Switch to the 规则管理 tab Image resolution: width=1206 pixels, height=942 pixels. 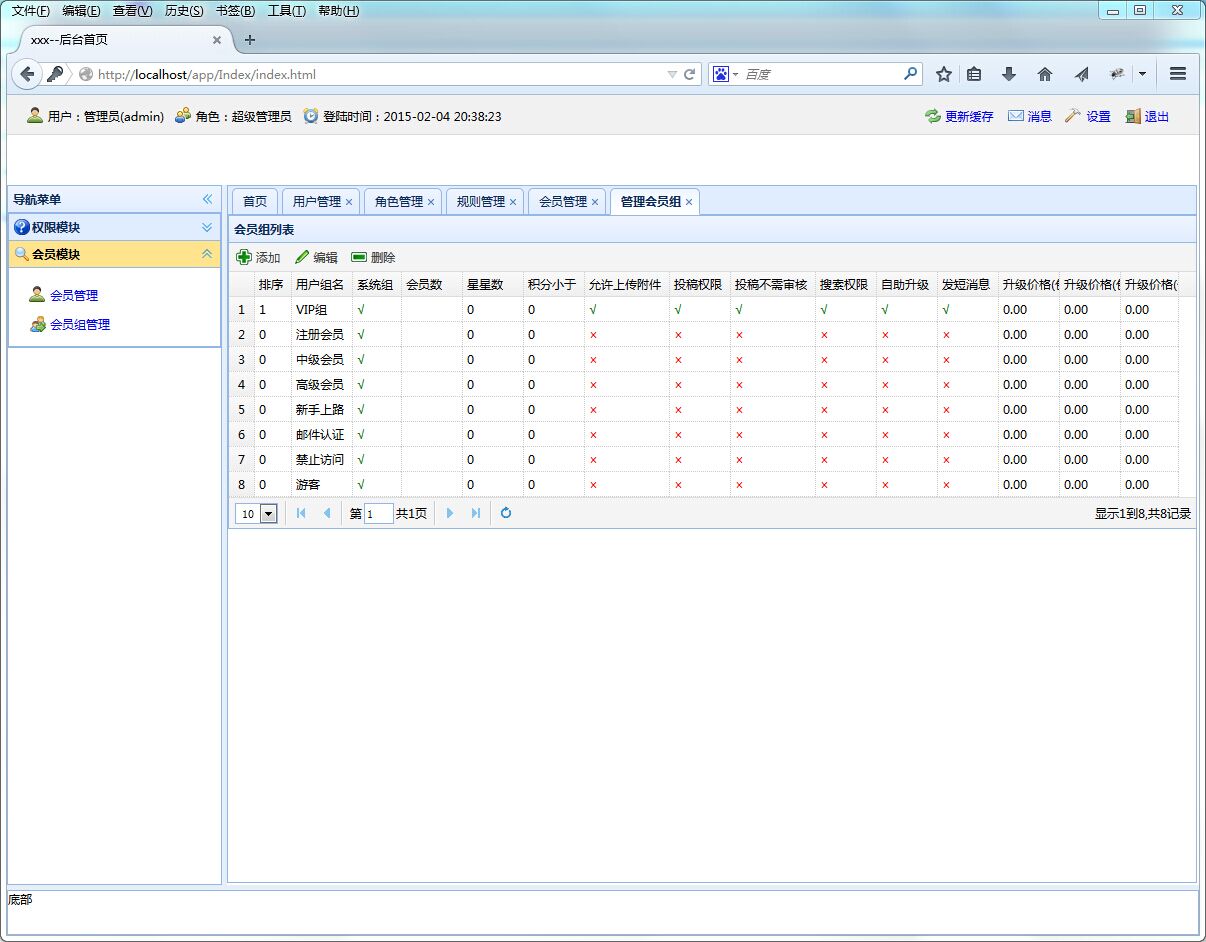click(x=481, y=202)
